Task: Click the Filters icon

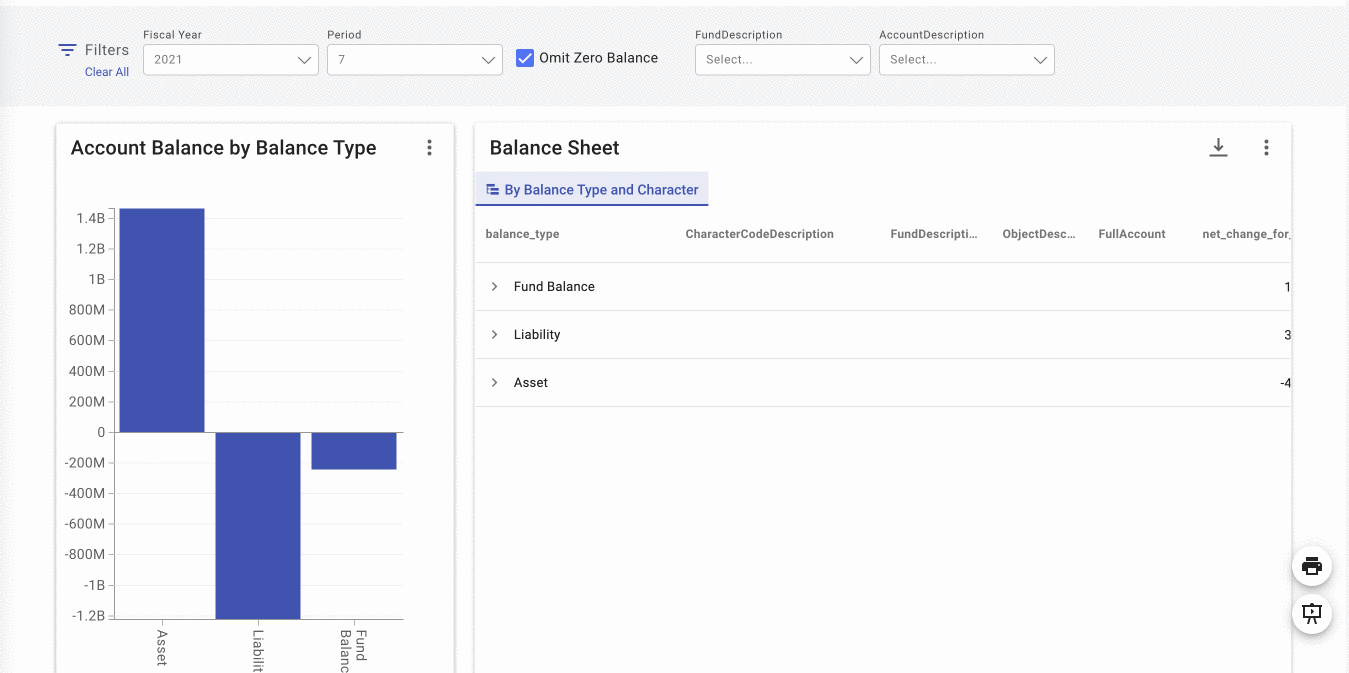Action: tap(67, 50)
